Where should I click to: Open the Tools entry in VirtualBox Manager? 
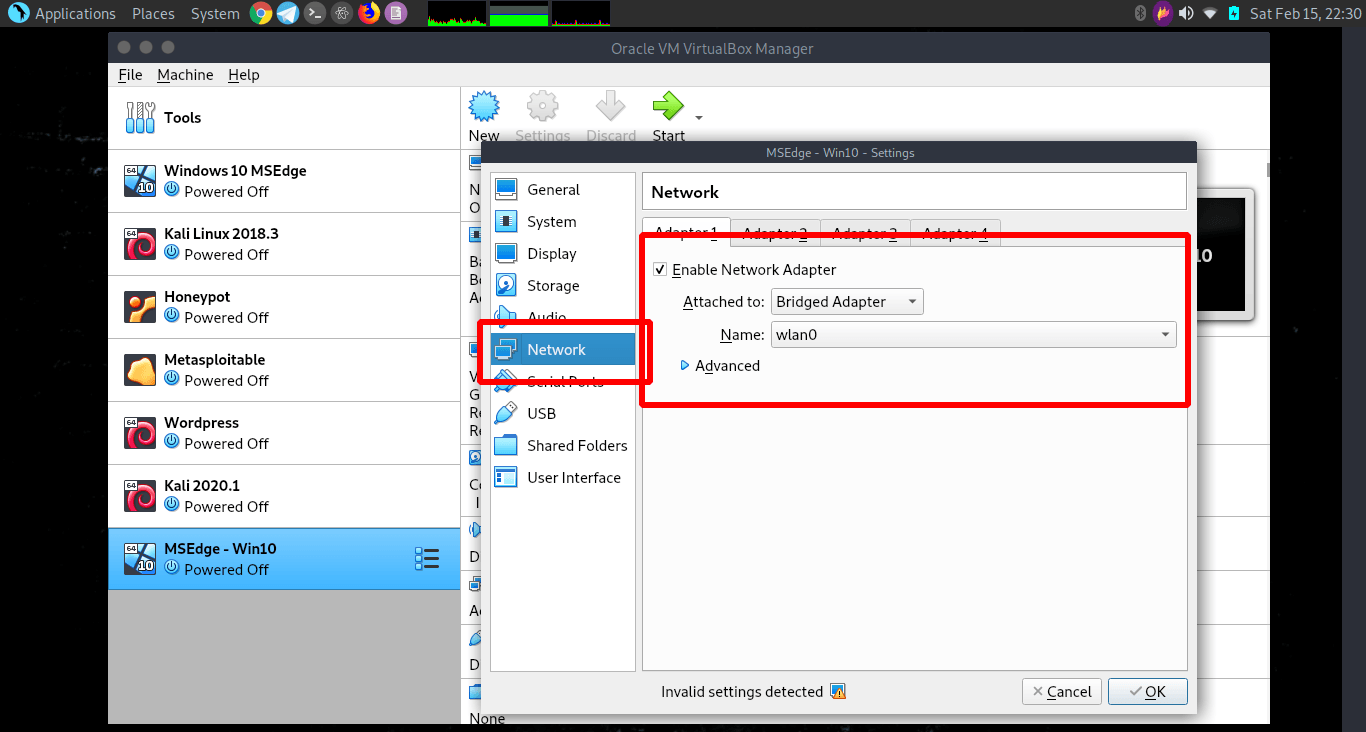284,118
